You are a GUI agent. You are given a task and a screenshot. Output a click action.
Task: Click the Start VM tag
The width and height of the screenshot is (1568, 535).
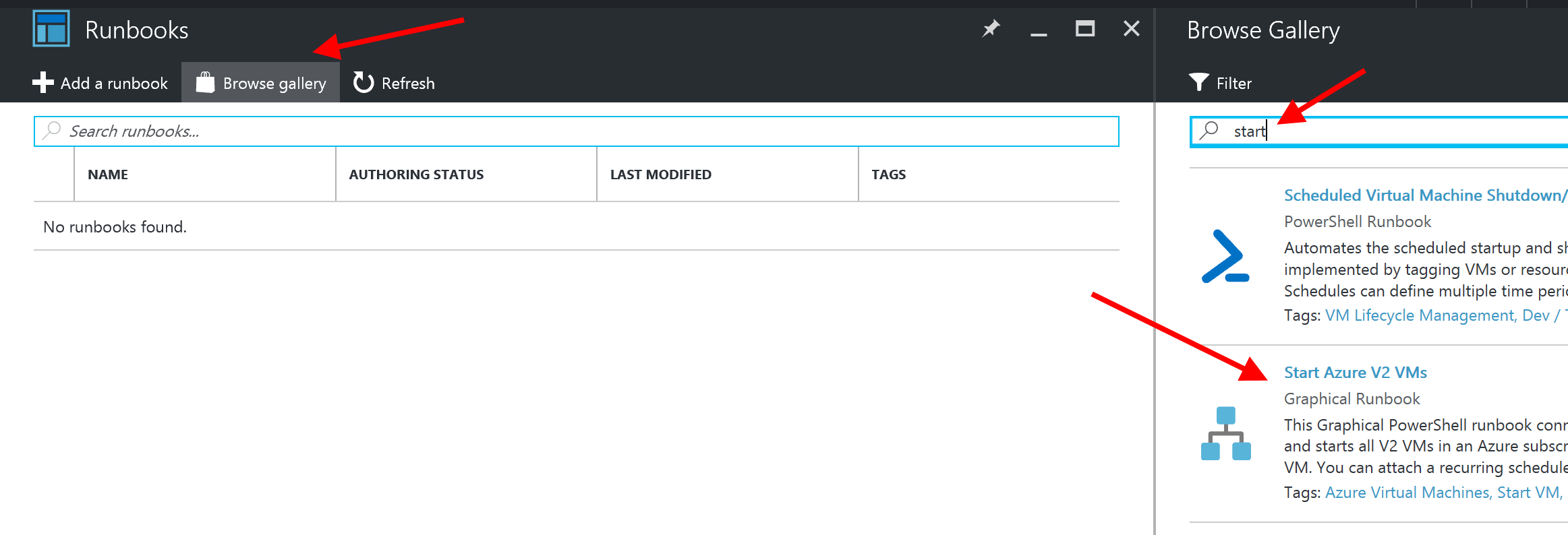pyautogui.click(x=1528, y=493)
